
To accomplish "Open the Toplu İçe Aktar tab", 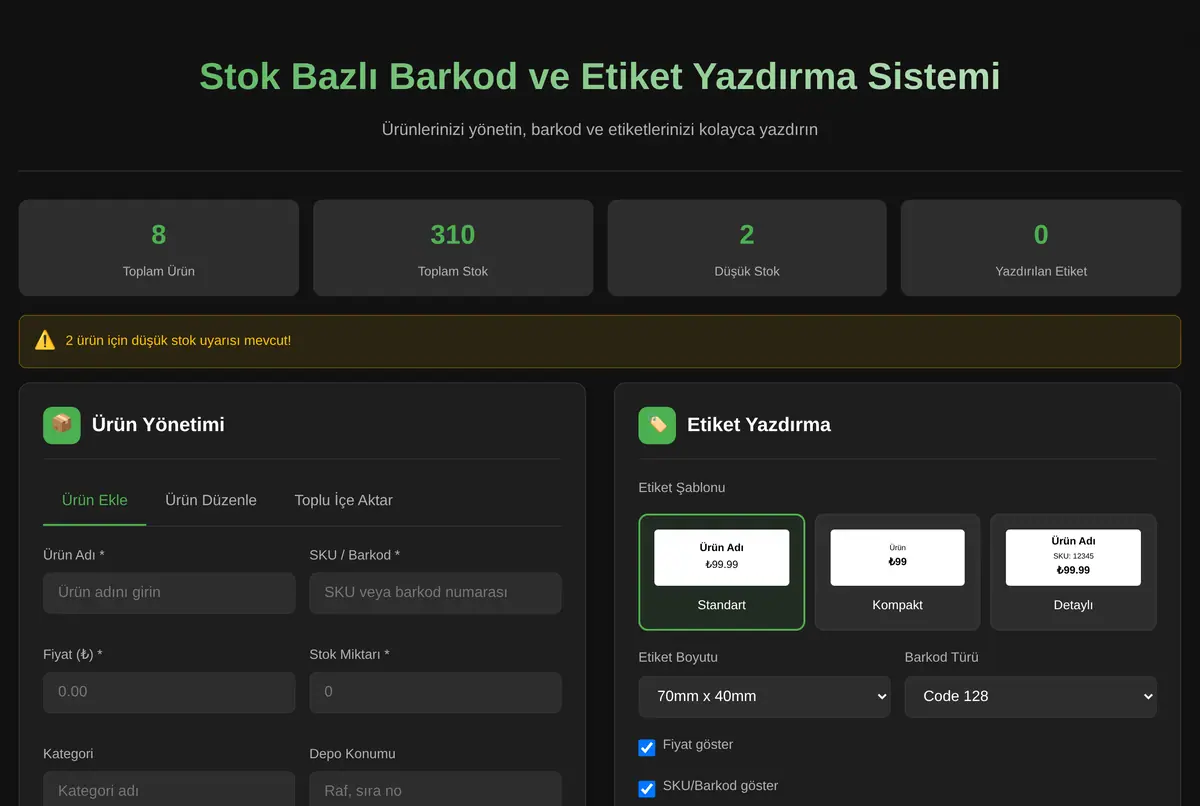I will tap(344, 500).
